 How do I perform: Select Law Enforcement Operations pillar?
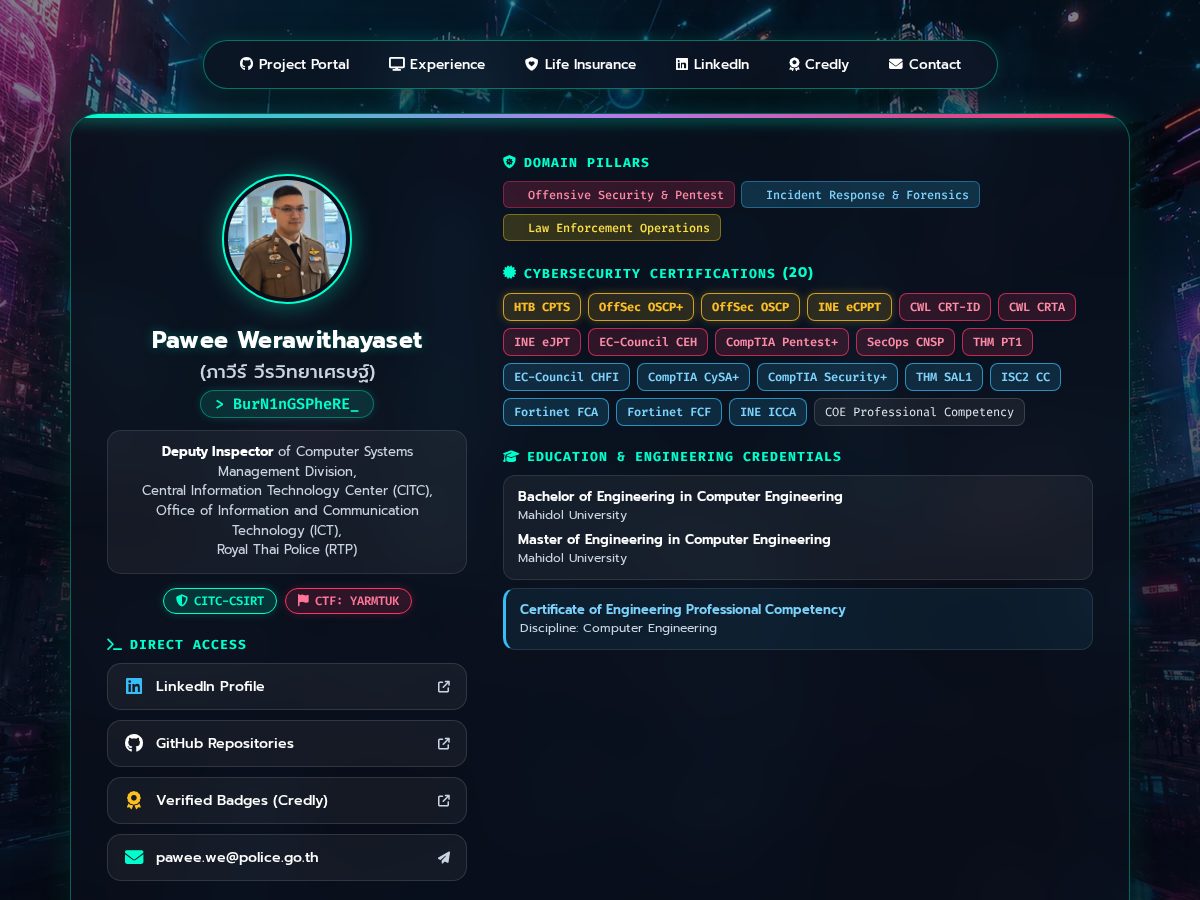coord(612,228)
